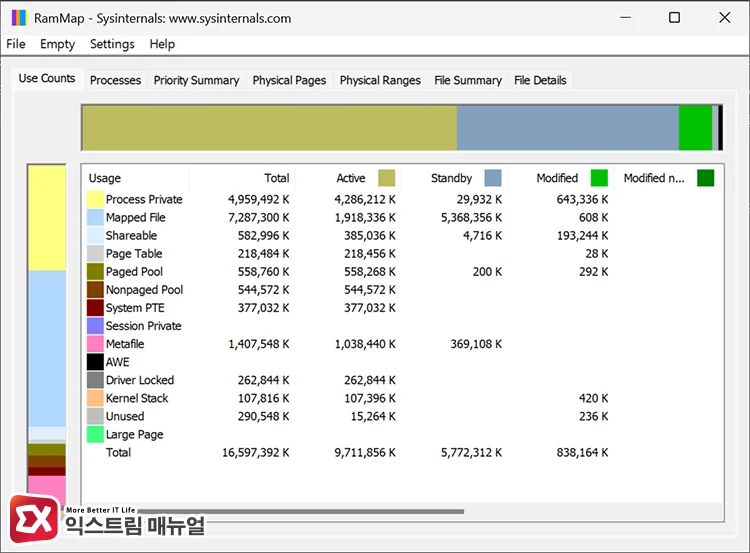750x553 pixels.
Task: Click the olive Paged Pool swatch
Action: tap(95, 272)
